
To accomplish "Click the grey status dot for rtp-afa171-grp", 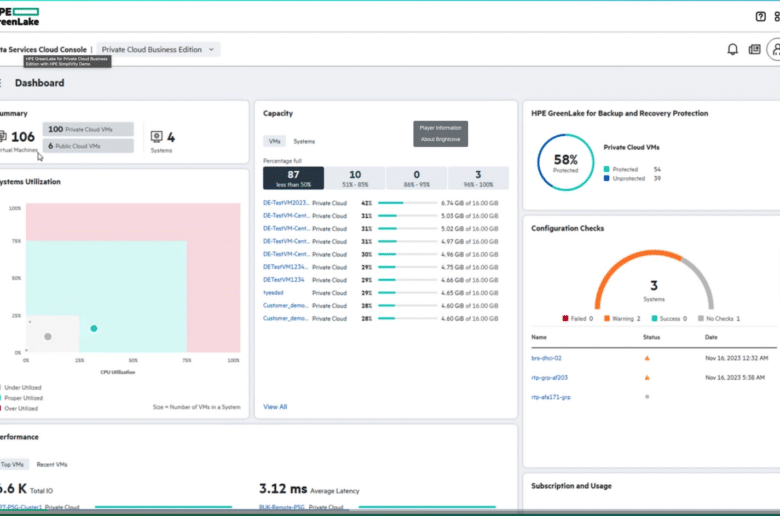I will point(647,397).
